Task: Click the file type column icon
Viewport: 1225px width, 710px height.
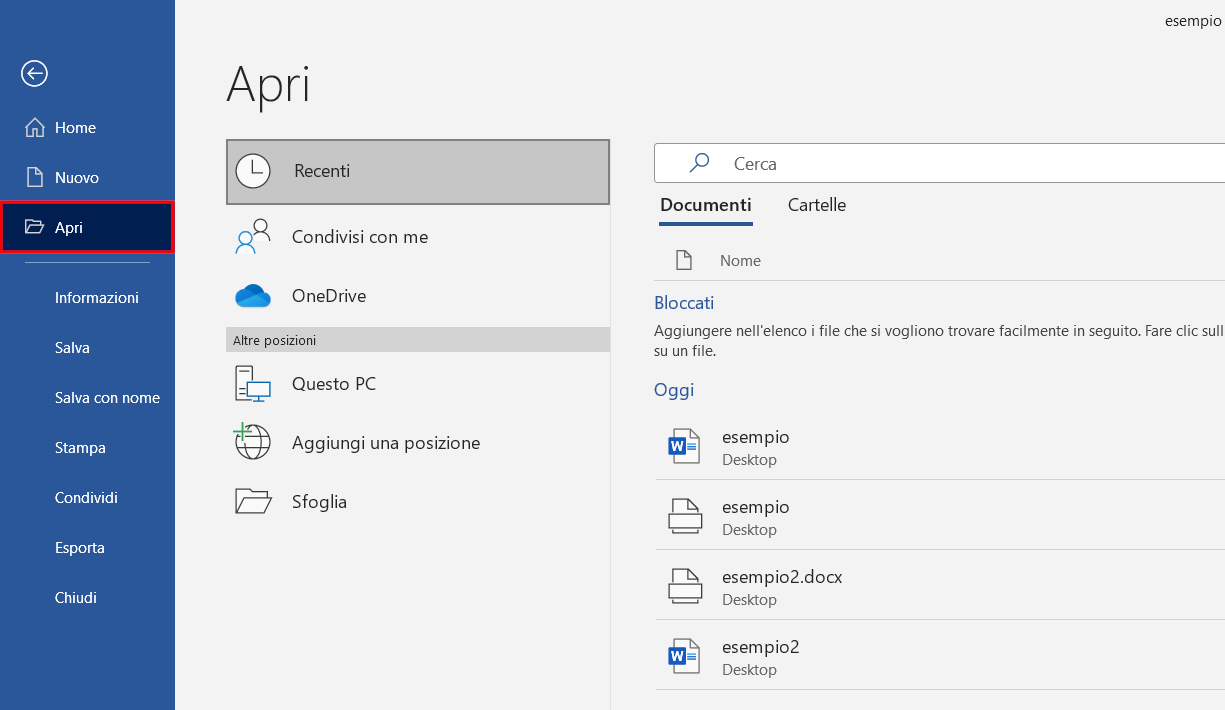Action: coord(684,260)
